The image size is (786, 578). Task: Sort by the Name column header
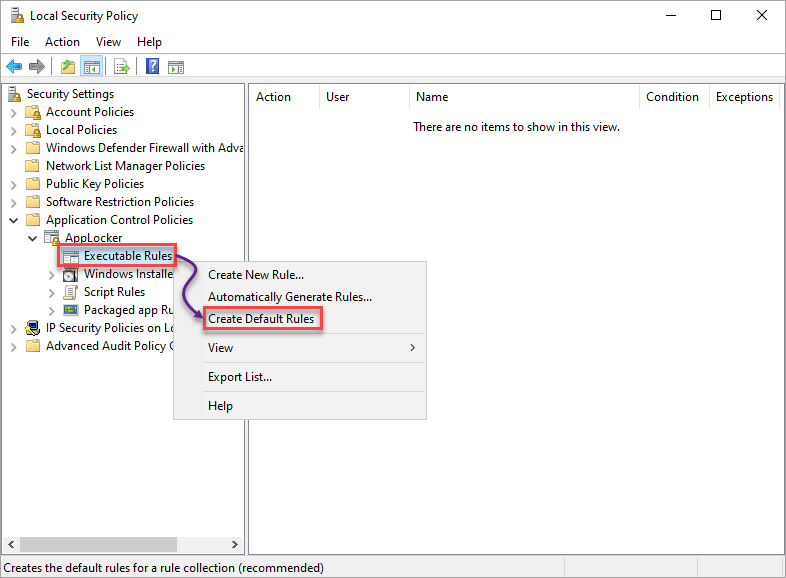[524, 97]
